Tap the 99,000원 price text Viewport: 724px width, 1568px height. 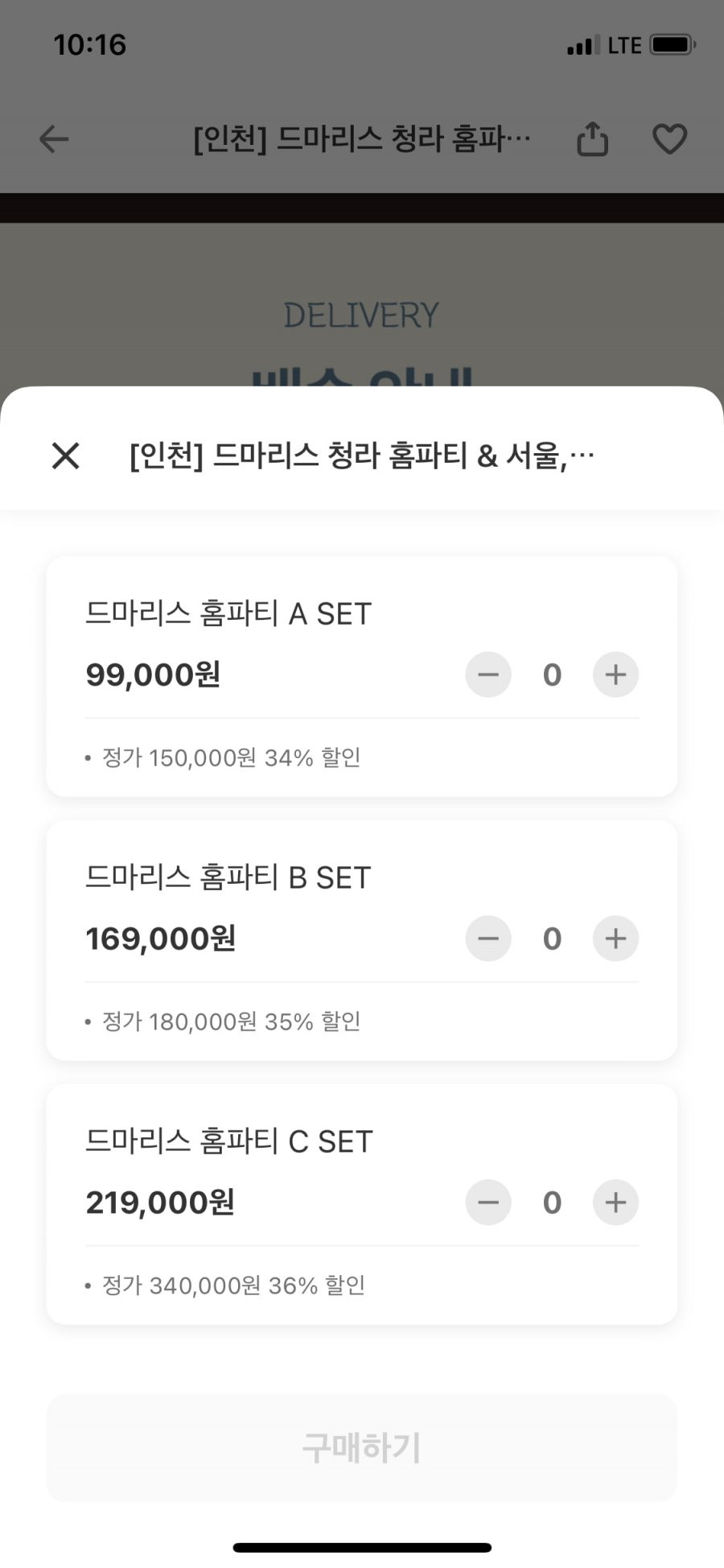[x=153, y=675]
